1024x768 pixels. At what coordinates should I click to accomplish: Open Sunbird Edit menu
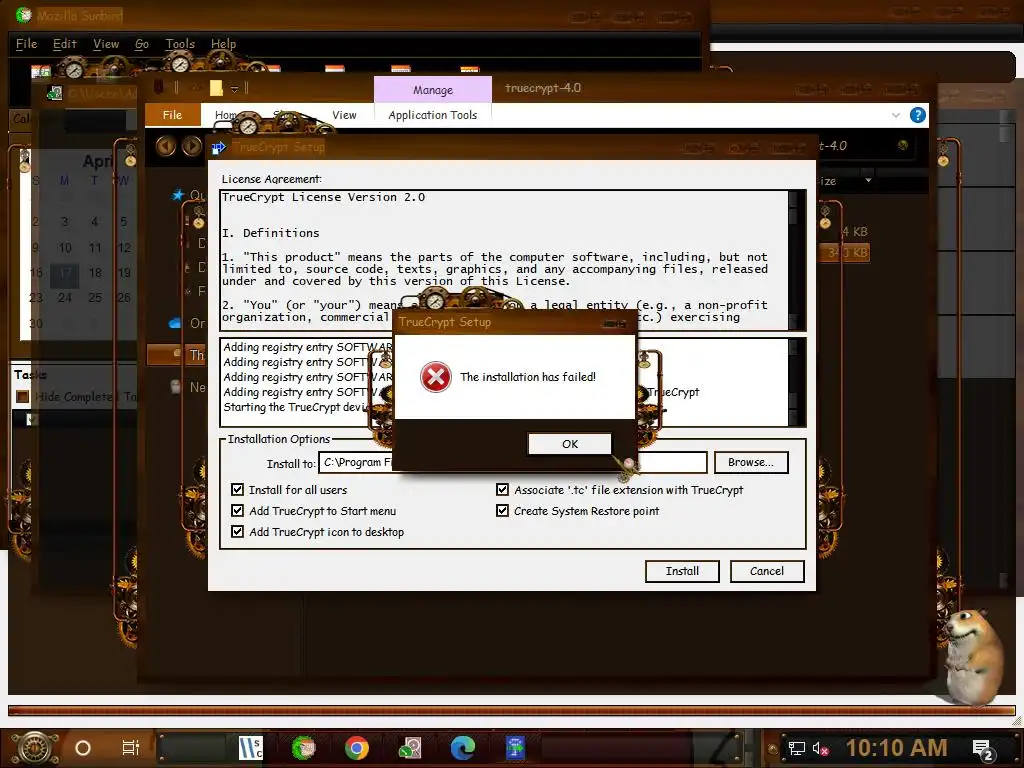(x=65, y=44)
